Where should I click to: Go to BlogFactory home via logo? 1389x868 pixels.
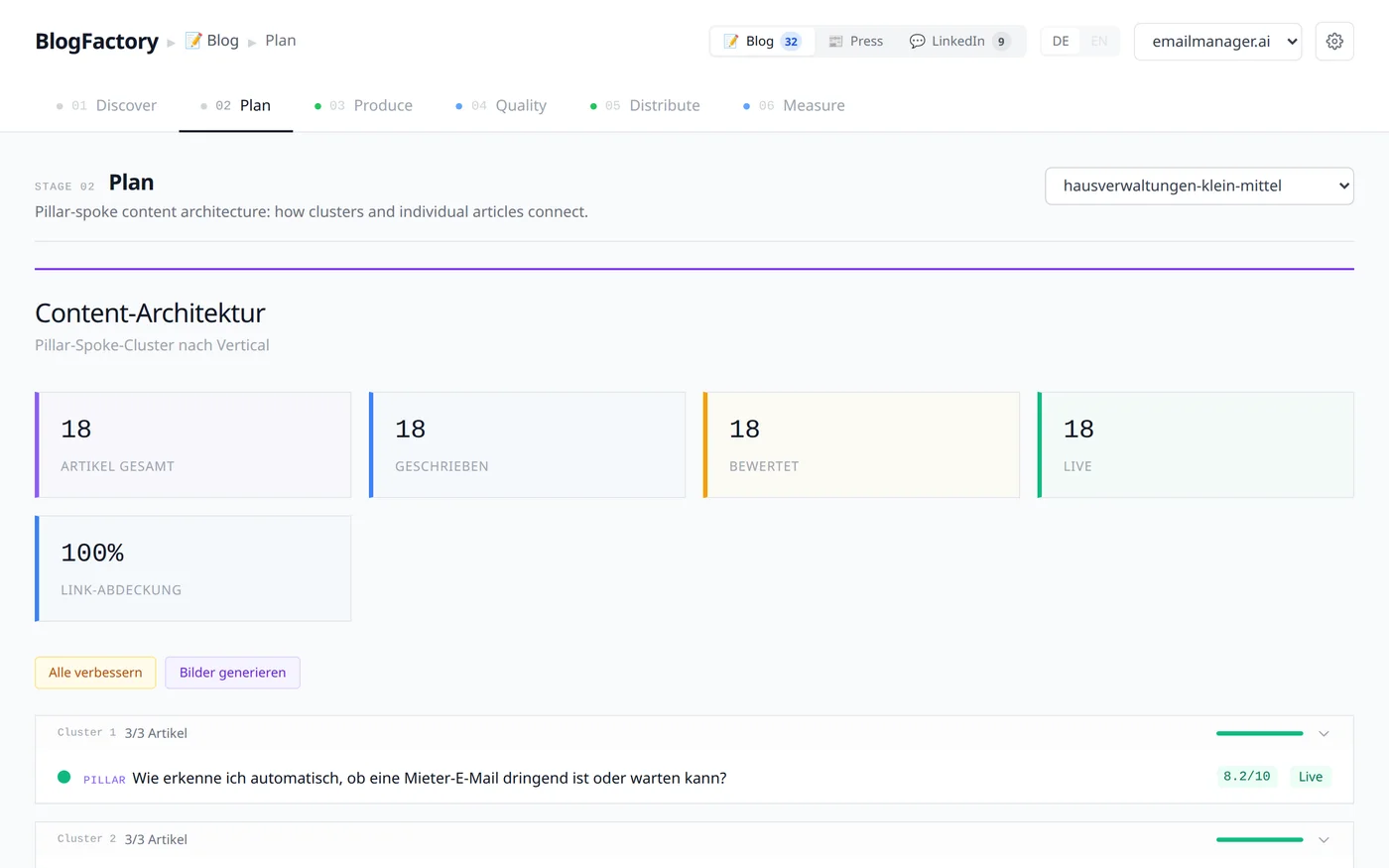click(x=96, y=42)
